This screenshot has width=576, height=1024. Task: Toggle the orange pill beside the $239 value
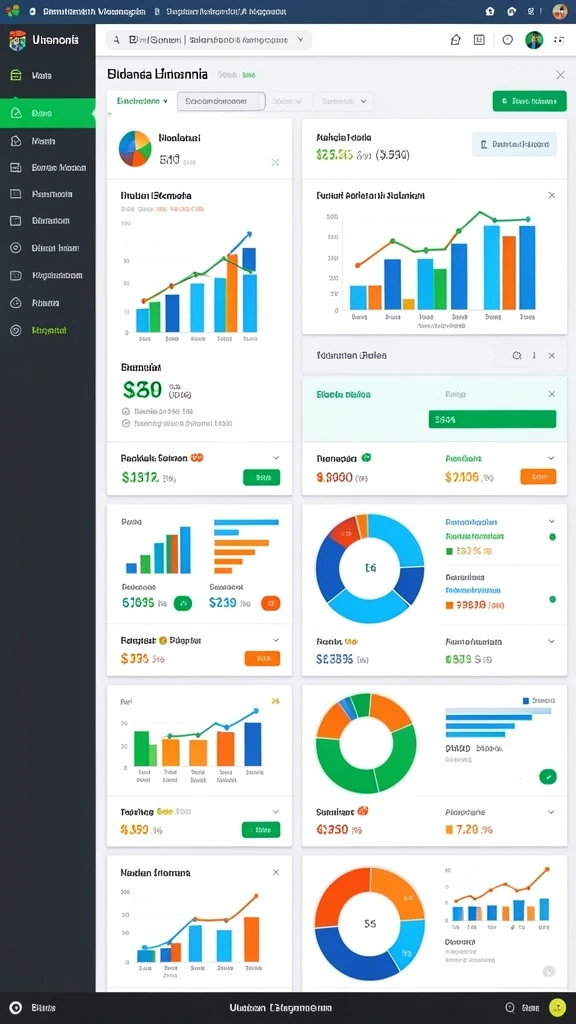(x=271, y=603)
